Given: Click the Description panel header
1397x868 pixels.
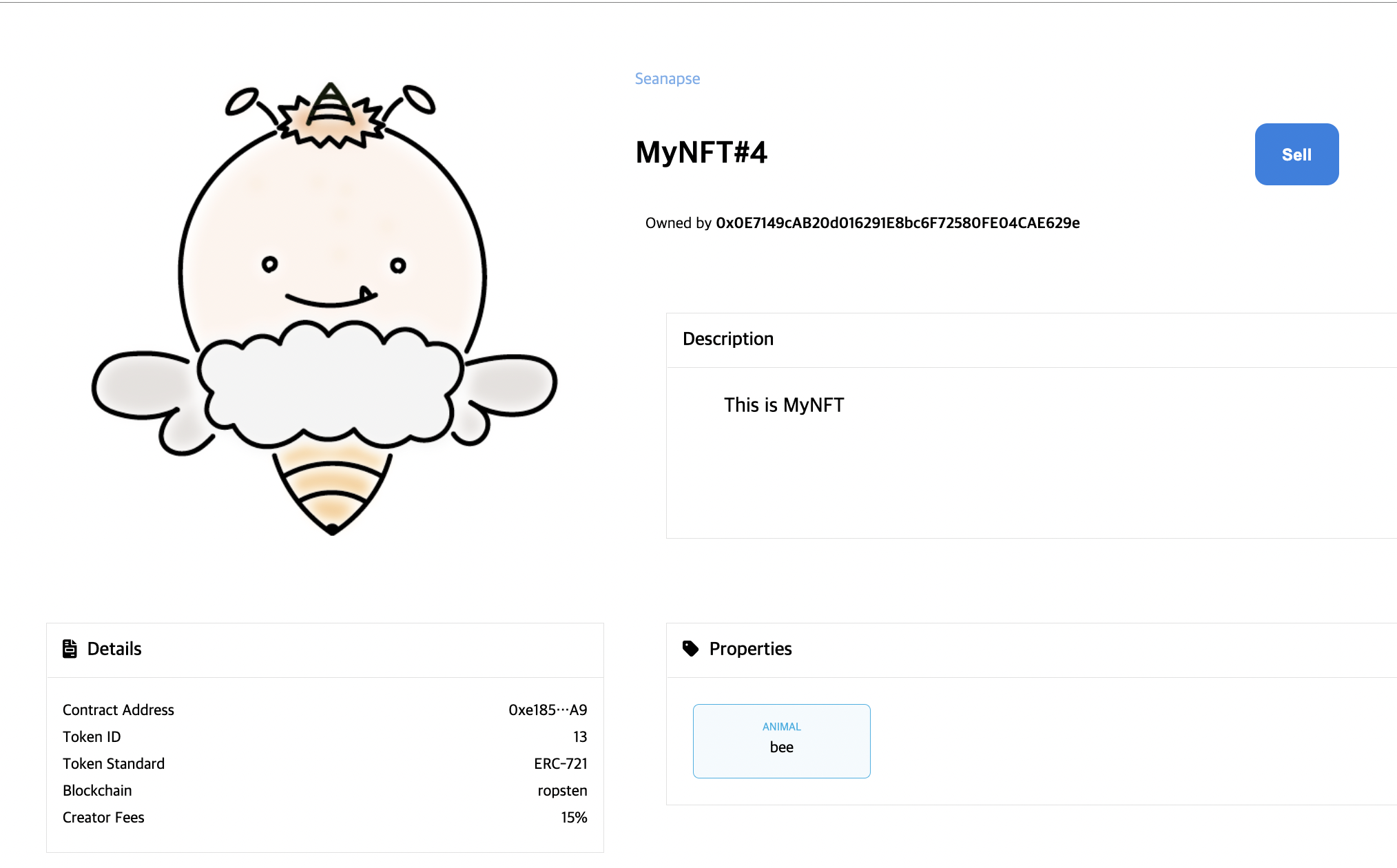Looking at the screenshot, I should [x=1031, y=340].
